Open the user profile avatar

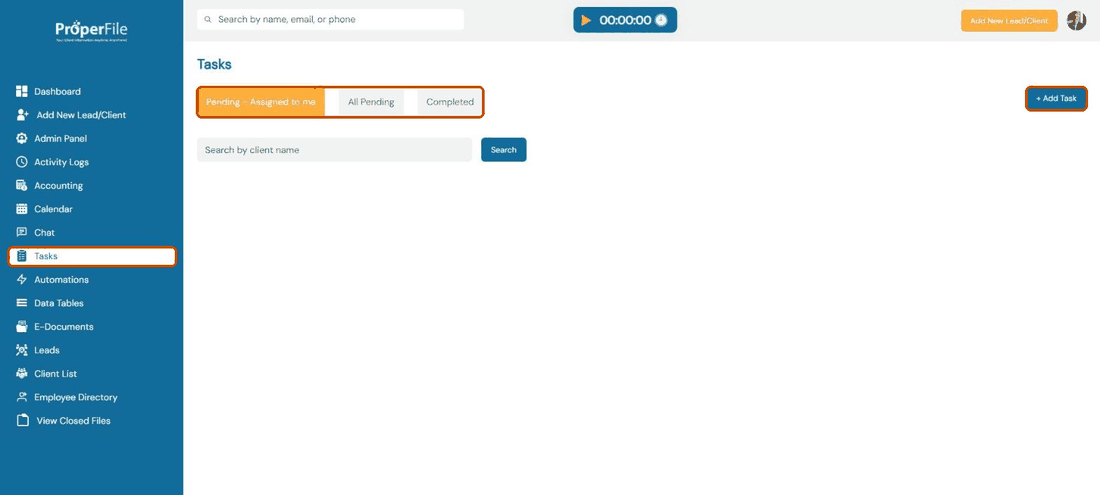1076,20
